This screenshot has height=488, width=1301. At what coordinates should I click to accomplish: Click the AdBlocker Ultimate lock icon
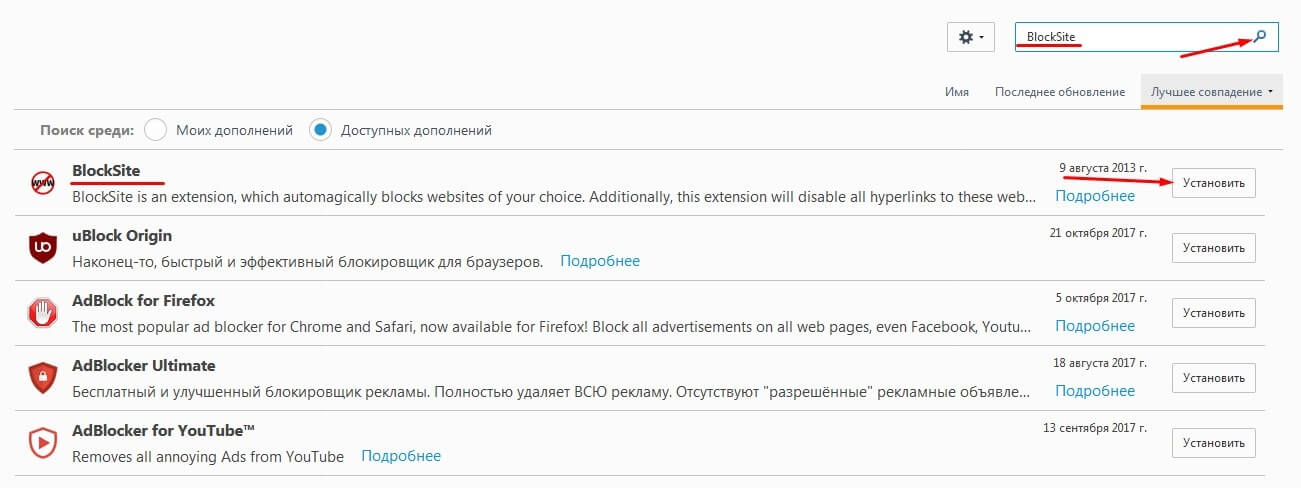coord(42,377)
